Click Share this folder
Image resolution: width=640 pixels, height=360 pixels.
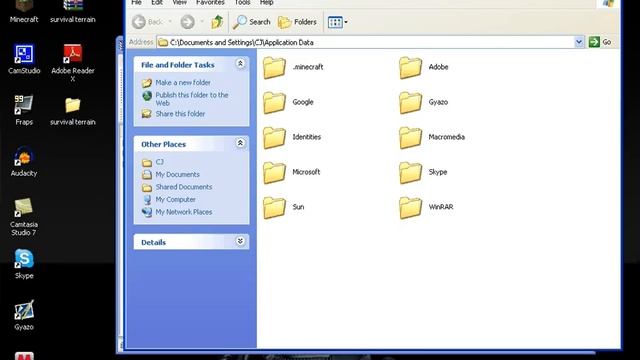click(173, 114)
